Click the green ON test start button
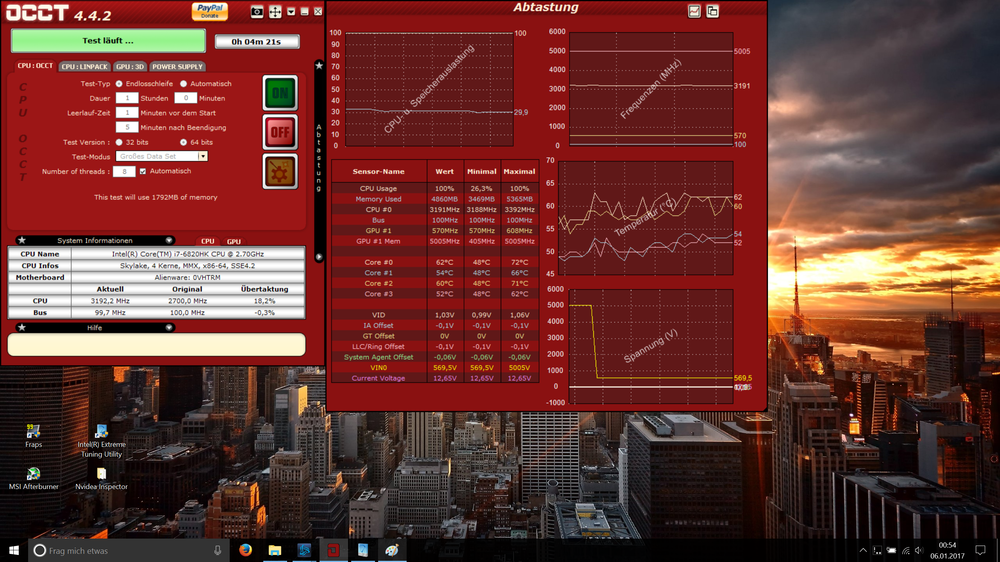This screenshot has width=1000, height=562. click(x=280, y=93)
